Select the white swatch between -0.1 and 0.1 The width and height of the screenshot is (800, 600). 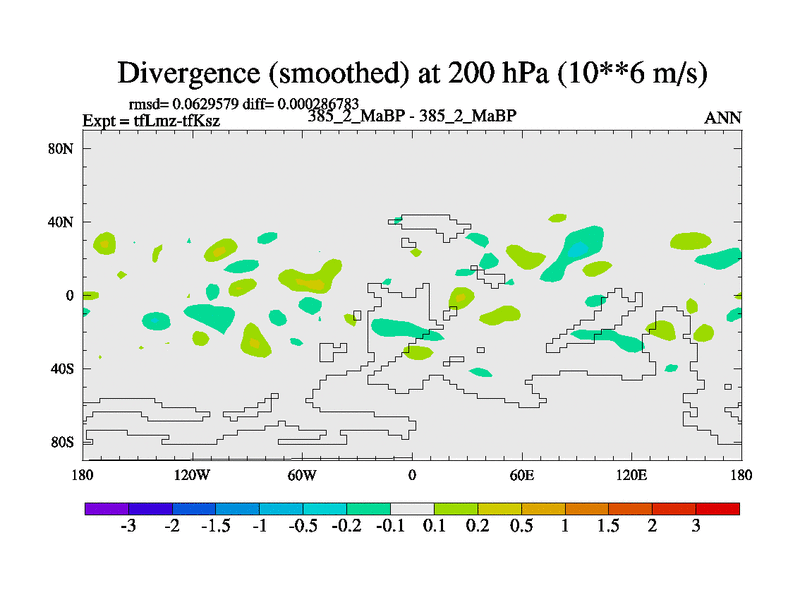pos(412,509)
